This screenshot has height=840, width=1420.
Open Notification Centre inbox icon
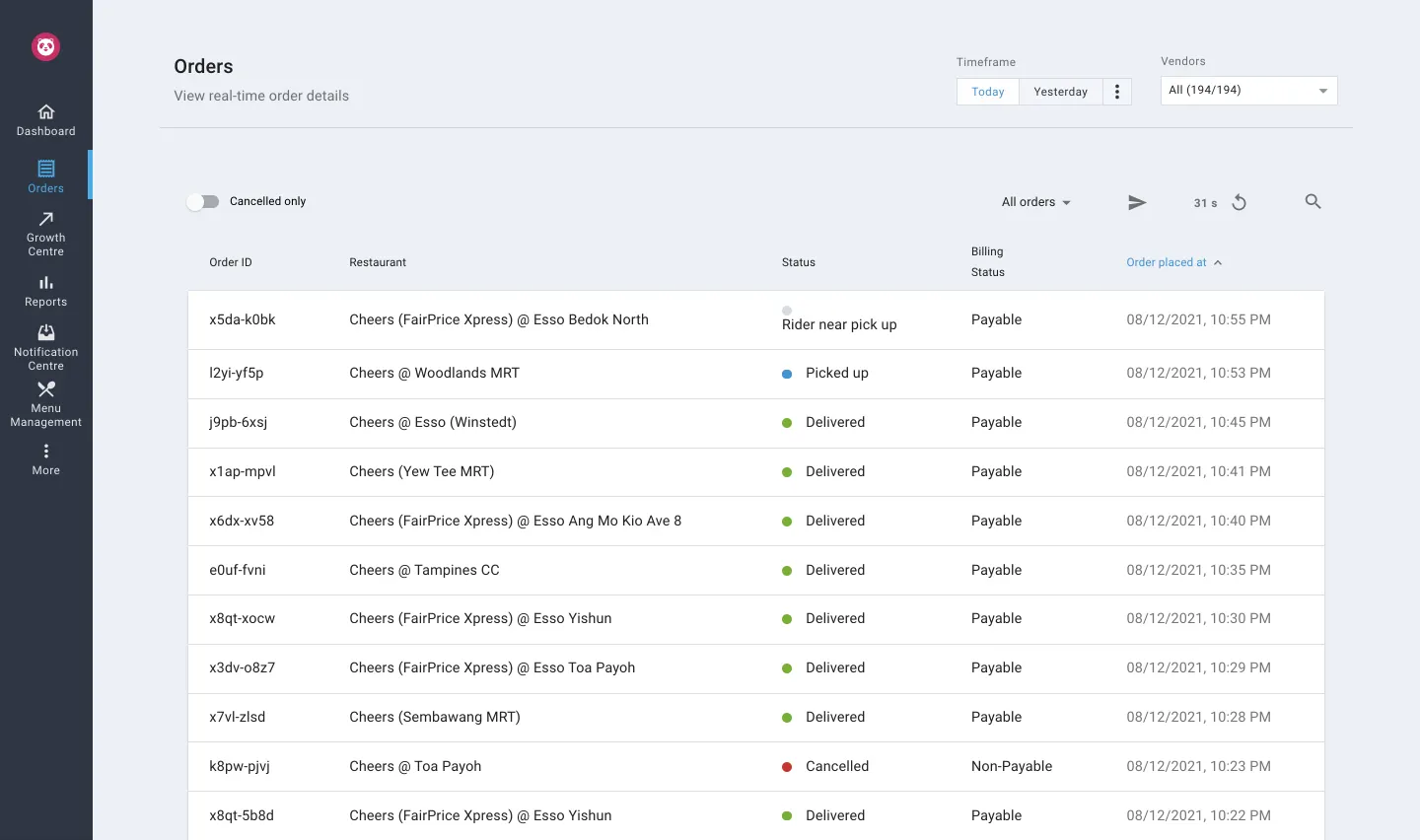45,332
